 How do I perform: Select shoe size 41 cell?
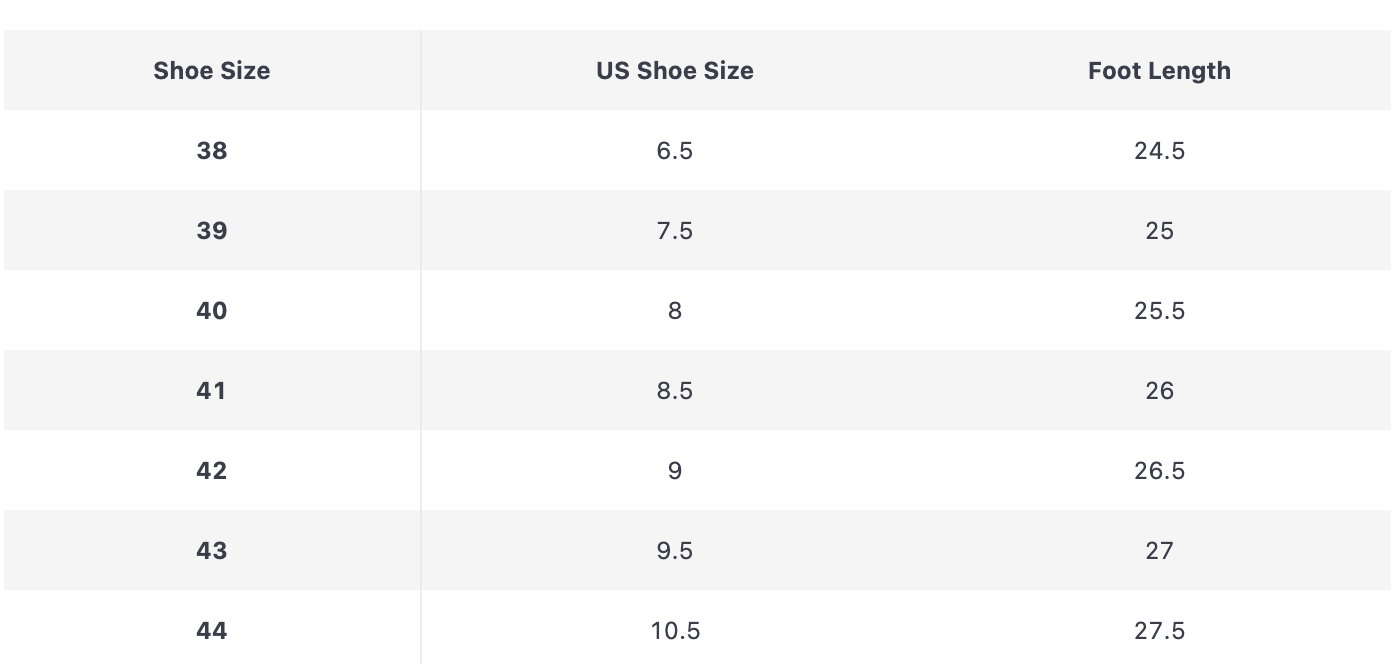(211, 391)
